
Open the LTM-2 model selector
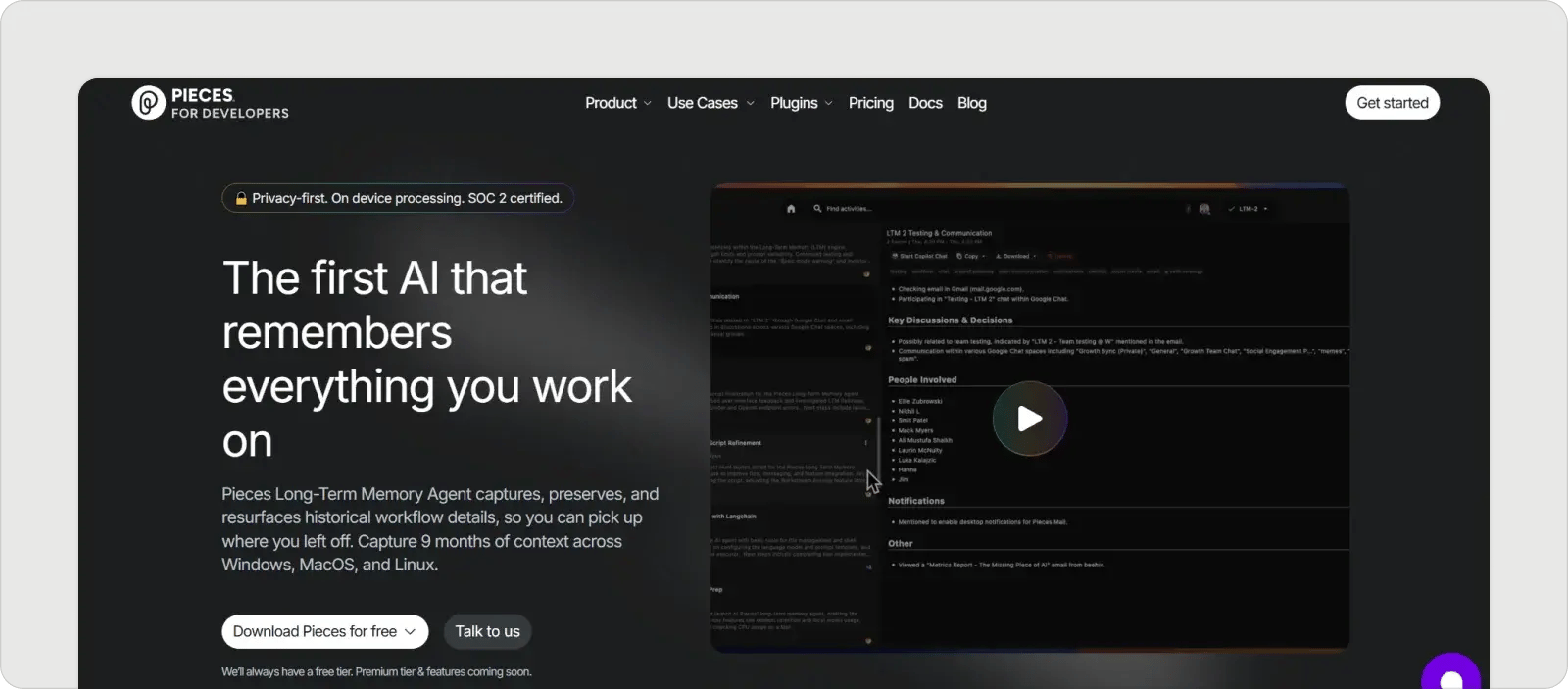click(x=1248, y=209)
